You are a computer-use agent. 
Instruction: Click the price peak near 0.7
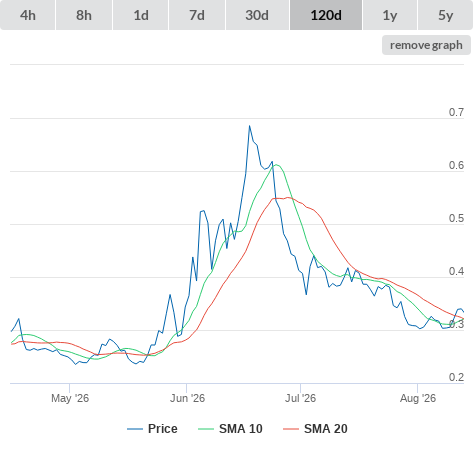pyautogui.click(x=249, y=126)
